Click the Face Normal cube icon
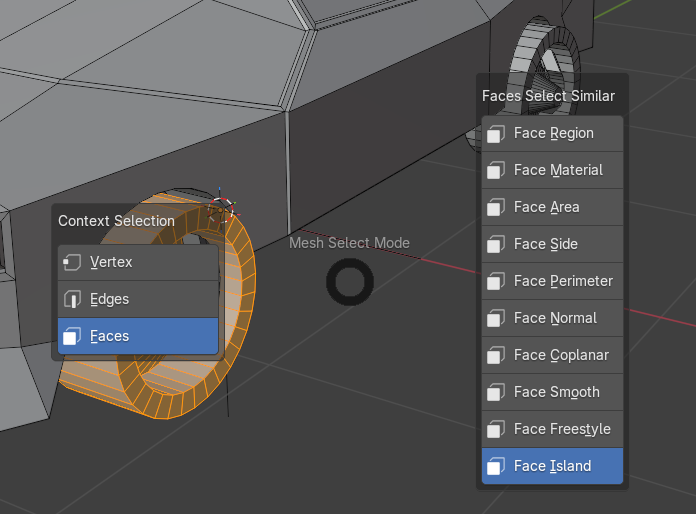 click(x=496, y=318)
